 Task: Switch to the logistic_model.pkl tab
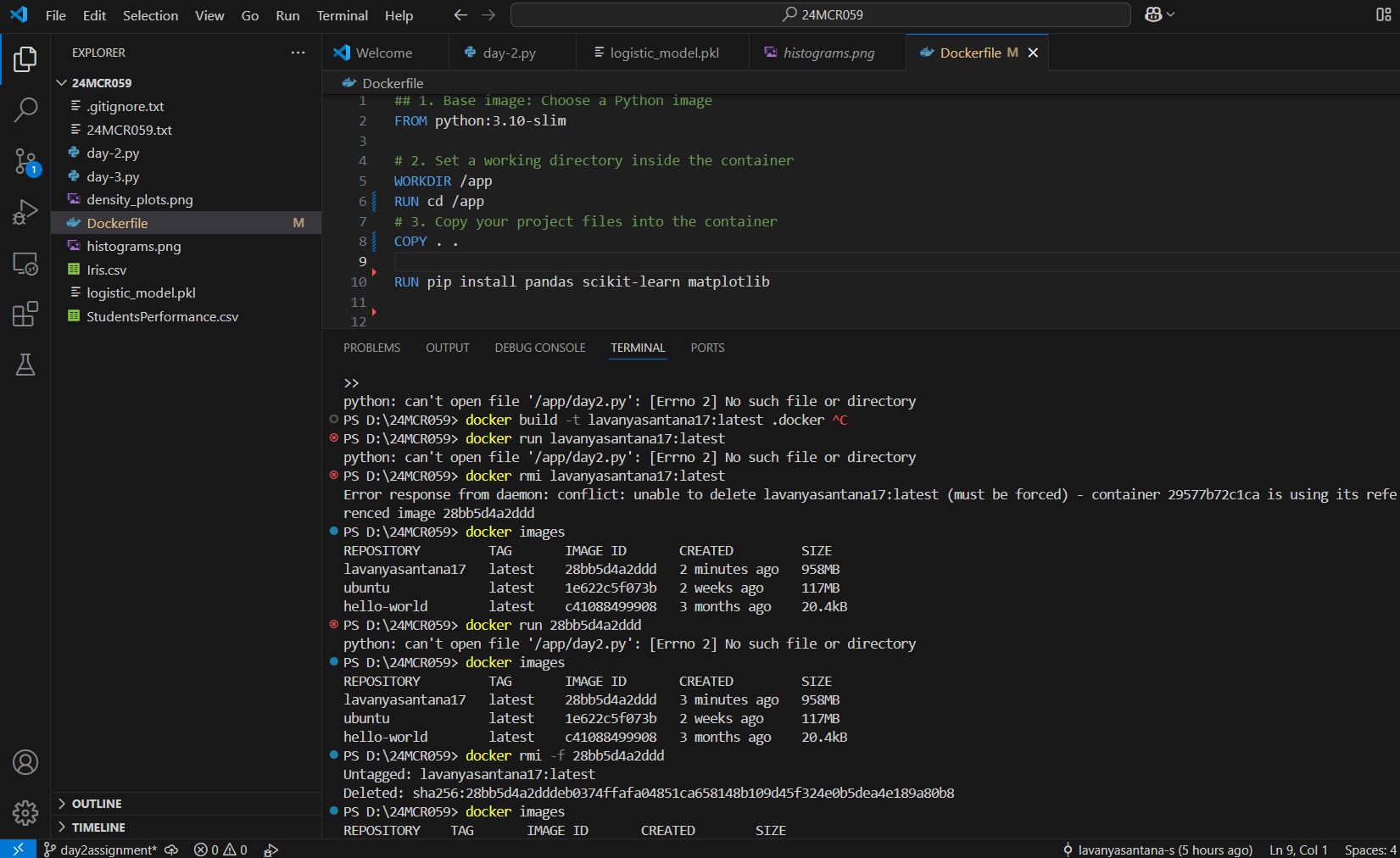click(664, 53)
